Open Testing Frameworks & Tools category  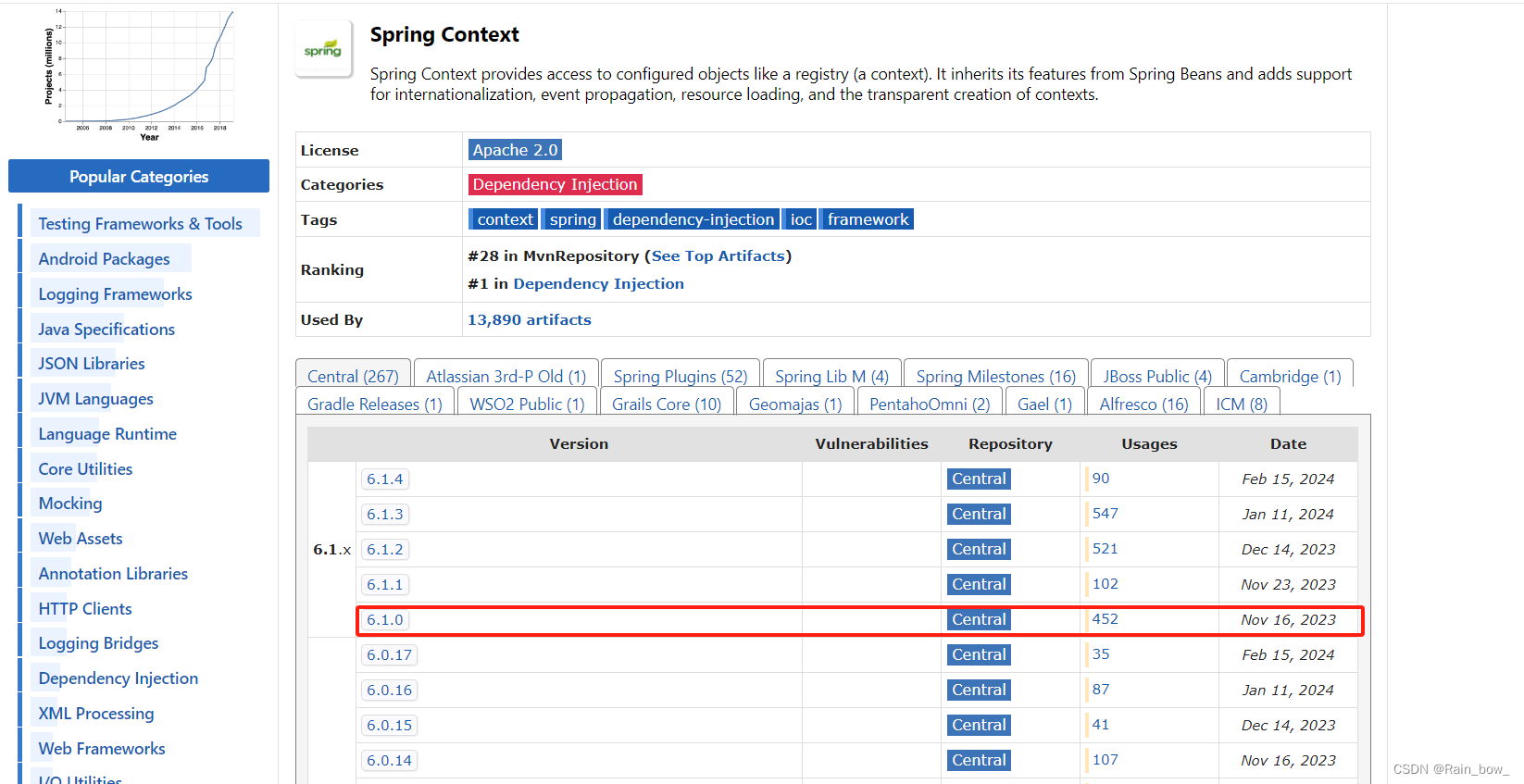pos(140,223)
